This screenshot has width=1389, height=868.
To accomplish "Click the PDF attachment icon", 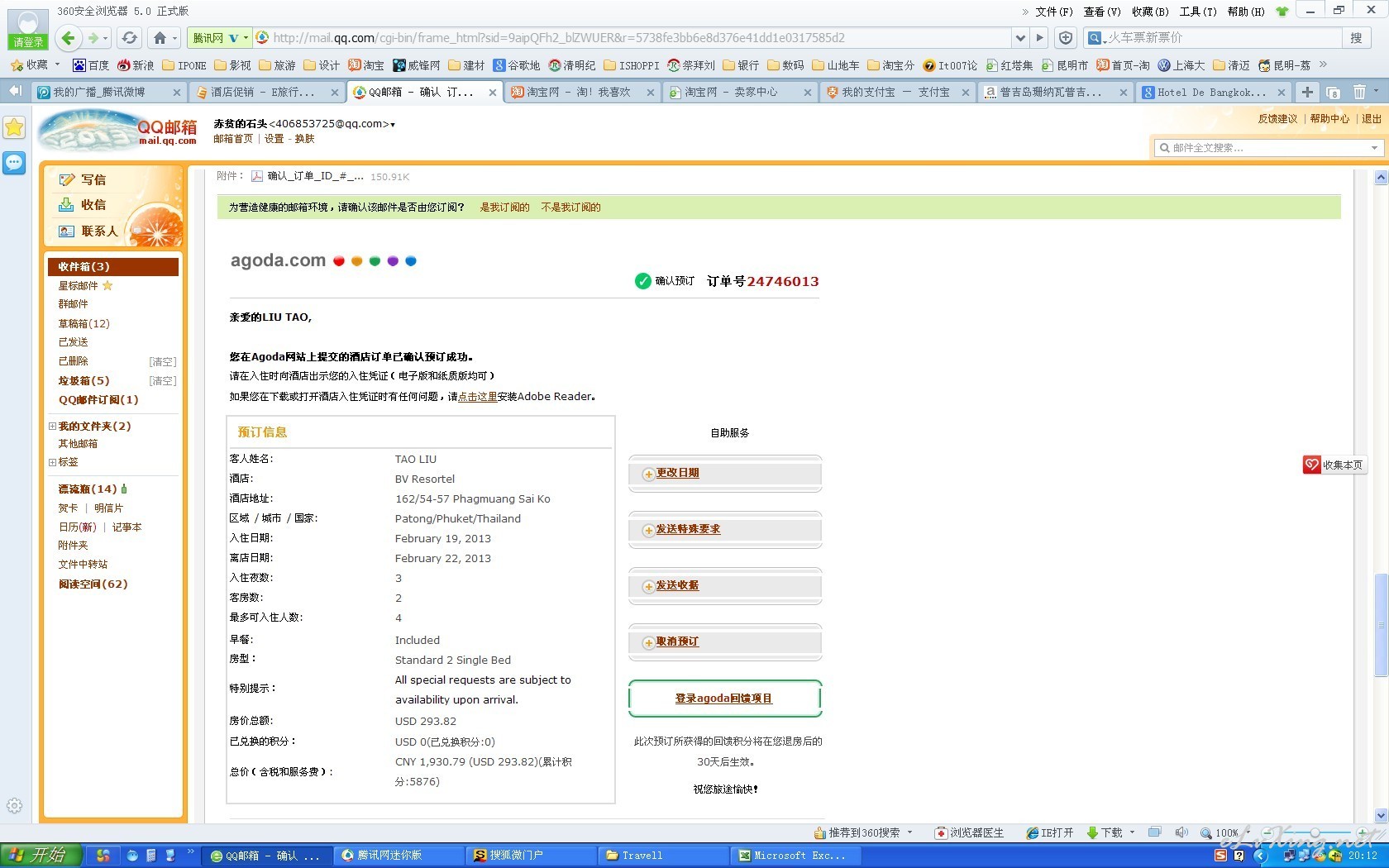I will coord(257,176).
